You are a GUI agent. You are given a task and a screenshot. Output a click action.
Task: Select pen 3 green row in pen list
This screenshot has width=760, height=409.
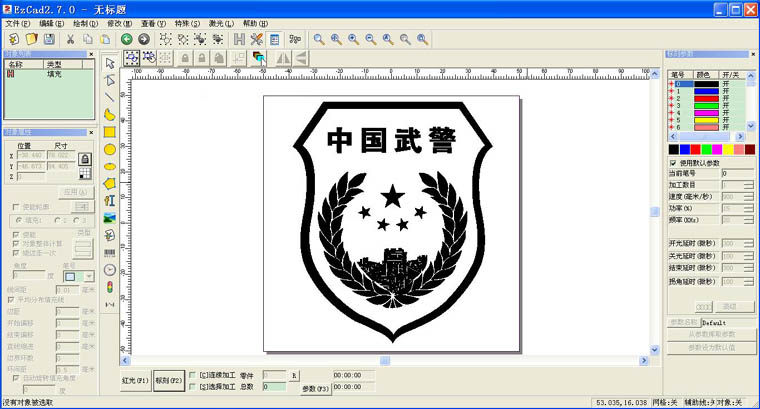(706, 106)
